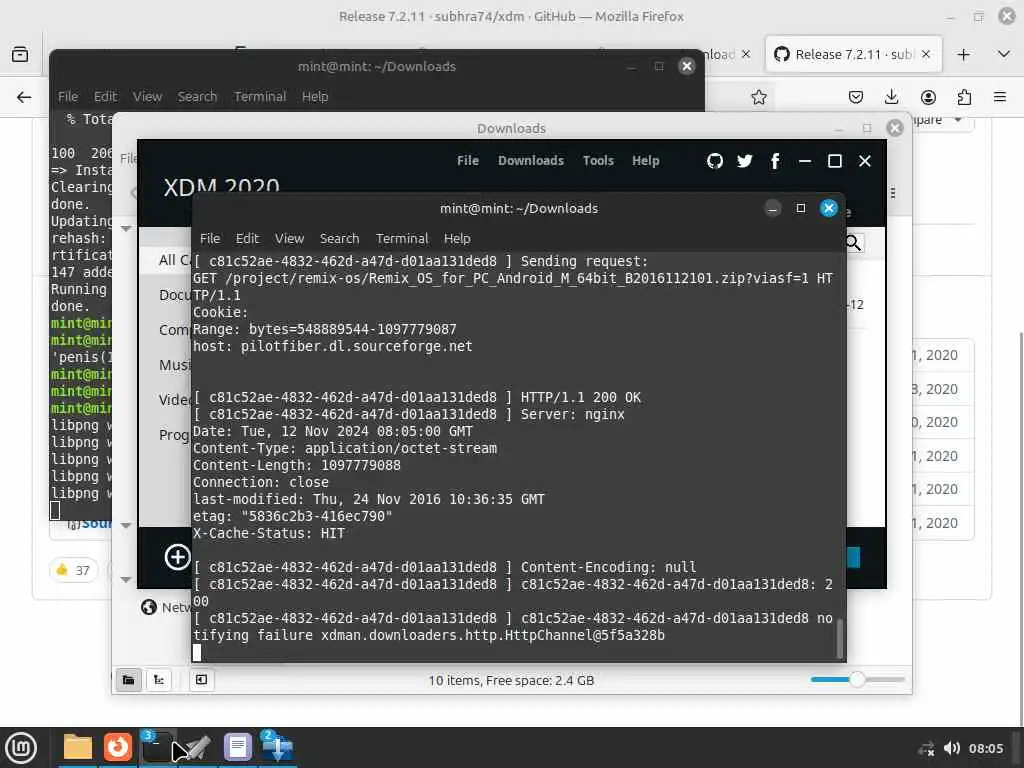Open Search menu in background terminal
This screenshot has height=768, width=1024.
pos(197,97)
